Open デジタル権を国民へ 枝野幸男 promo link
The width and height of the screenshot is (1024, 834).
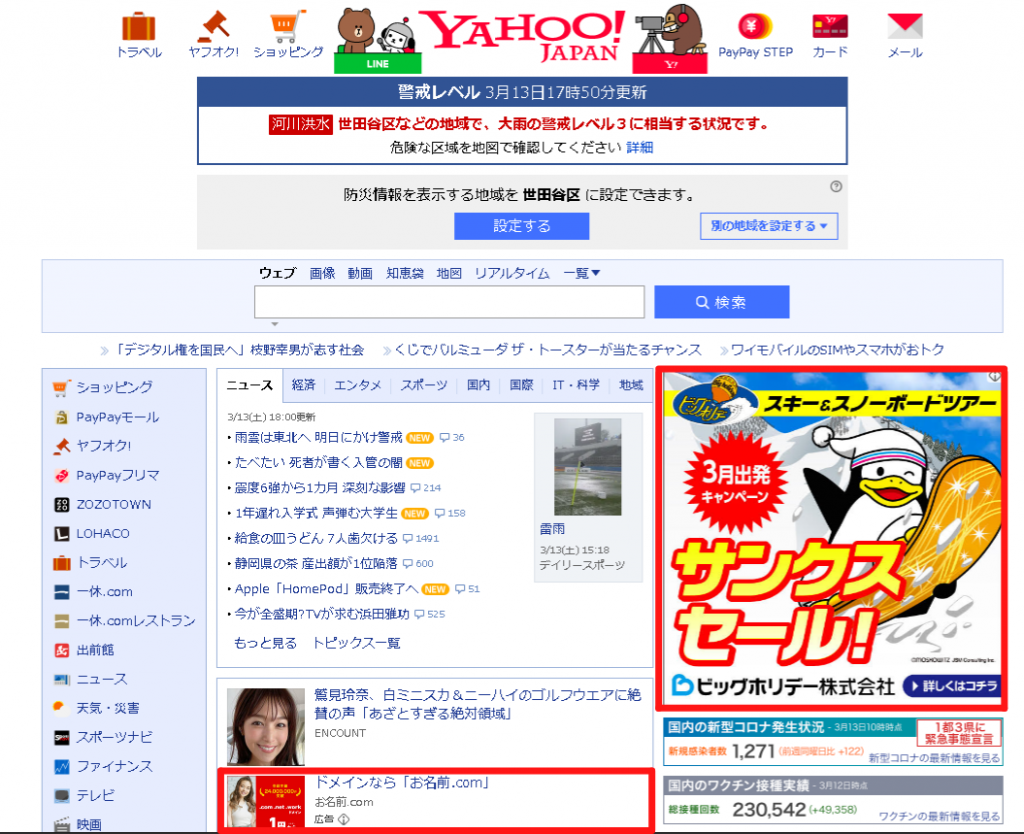pos(239,350)
